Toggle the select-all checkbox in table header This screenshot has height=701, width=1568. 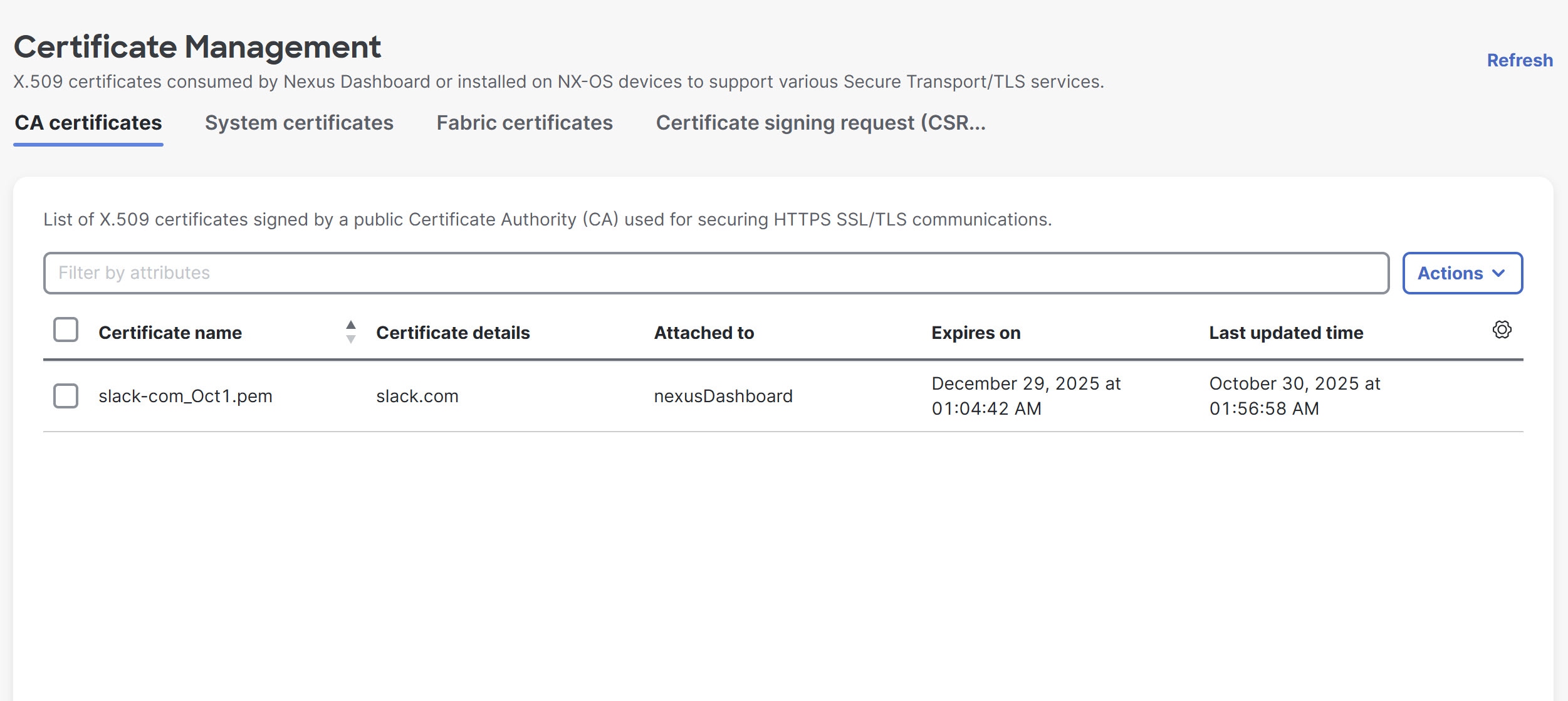(65, 328)
